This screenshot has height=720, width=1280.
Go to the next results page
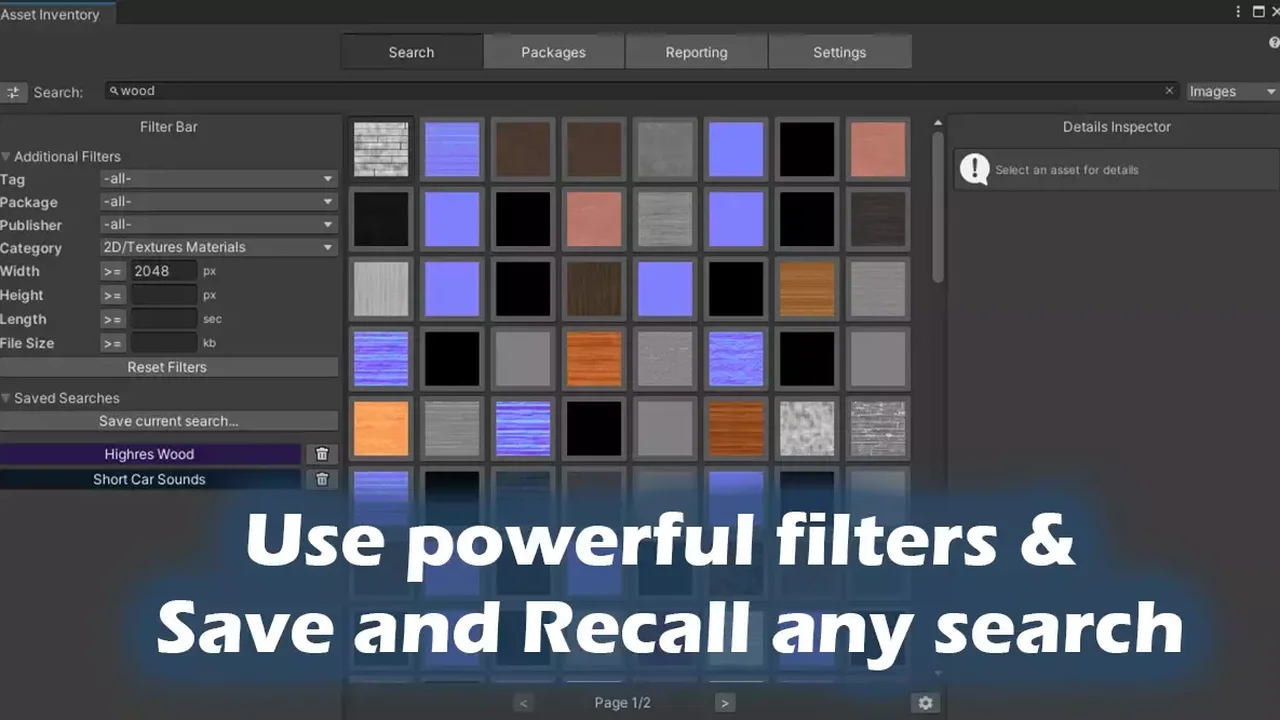725,703
